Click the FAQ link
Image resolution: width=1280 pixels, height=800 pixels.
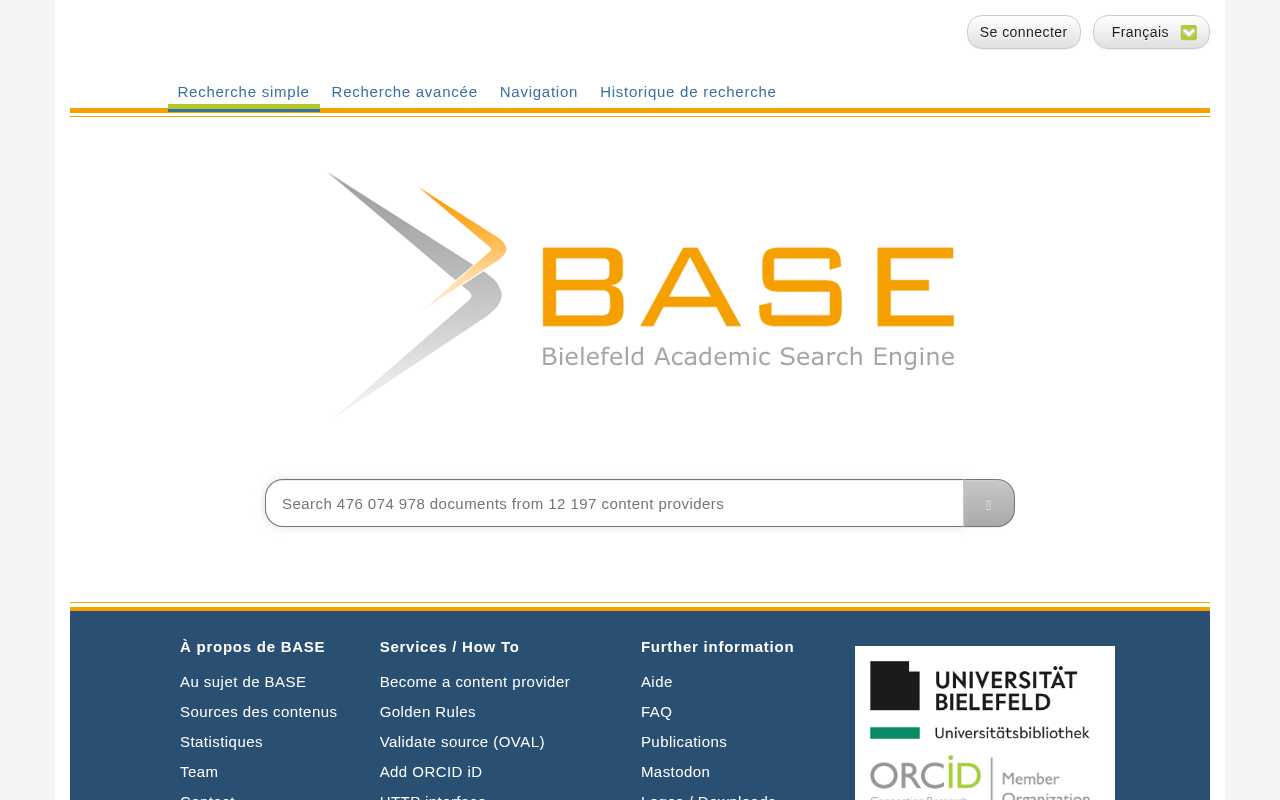pos(656,711)
